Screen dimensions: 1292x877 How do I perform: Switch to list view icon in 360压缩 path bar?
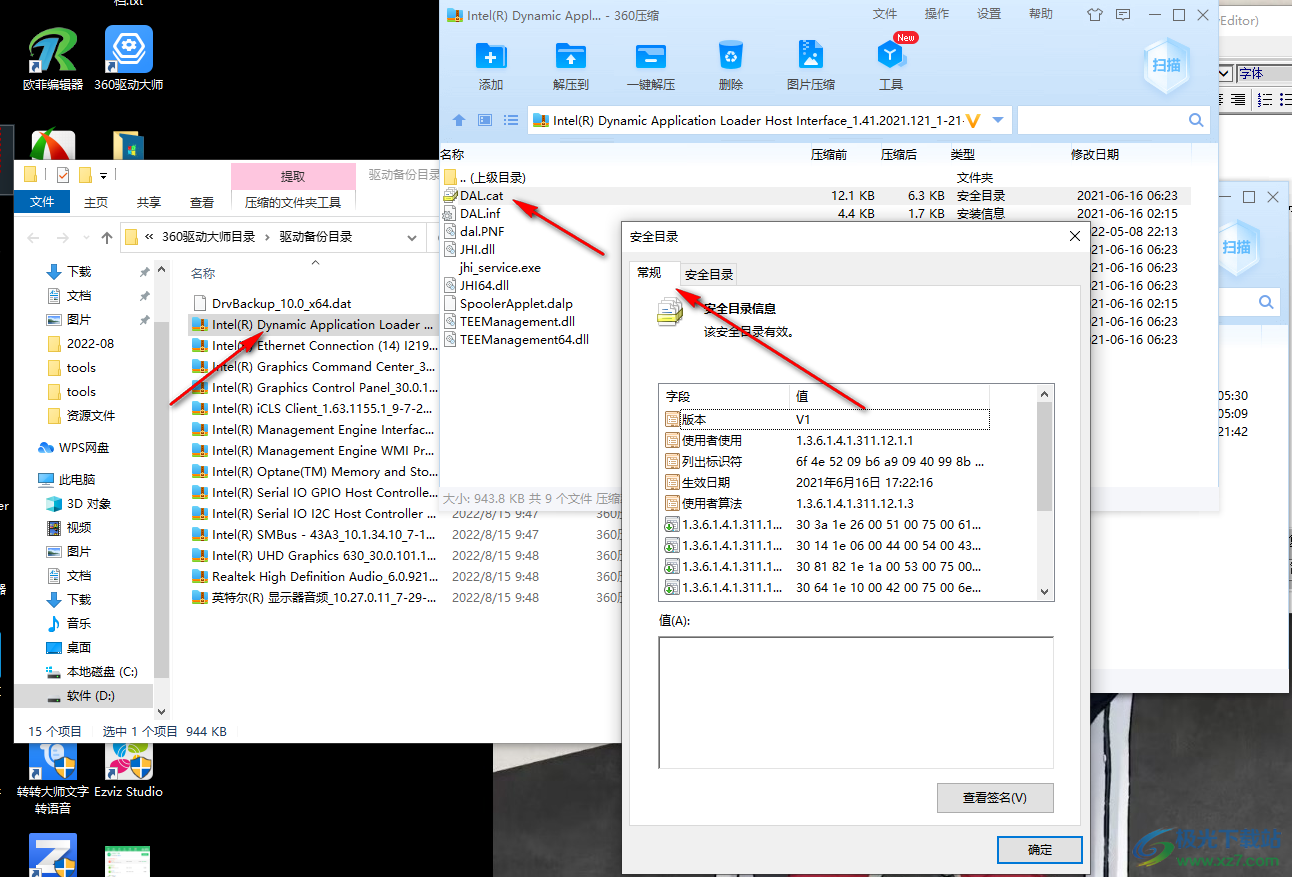511,120
